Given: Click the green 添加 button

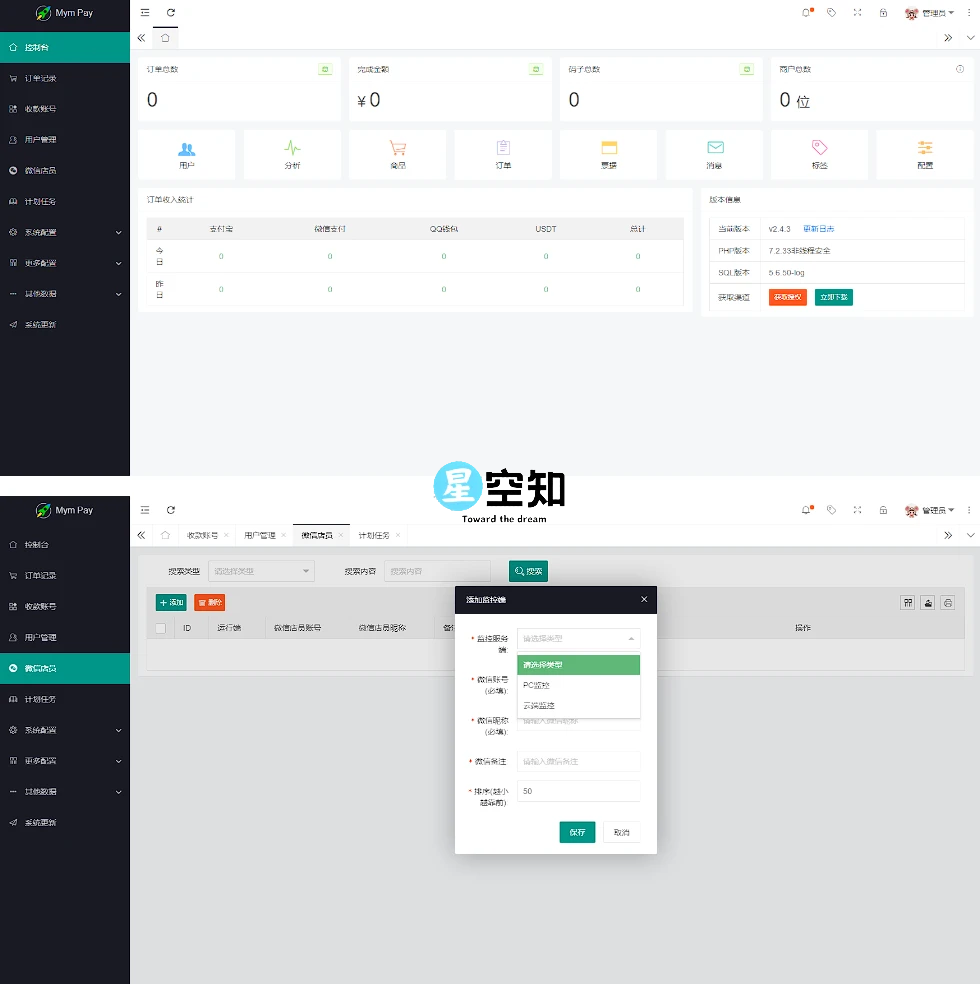Looking at the screenshot, I should 170,602.
